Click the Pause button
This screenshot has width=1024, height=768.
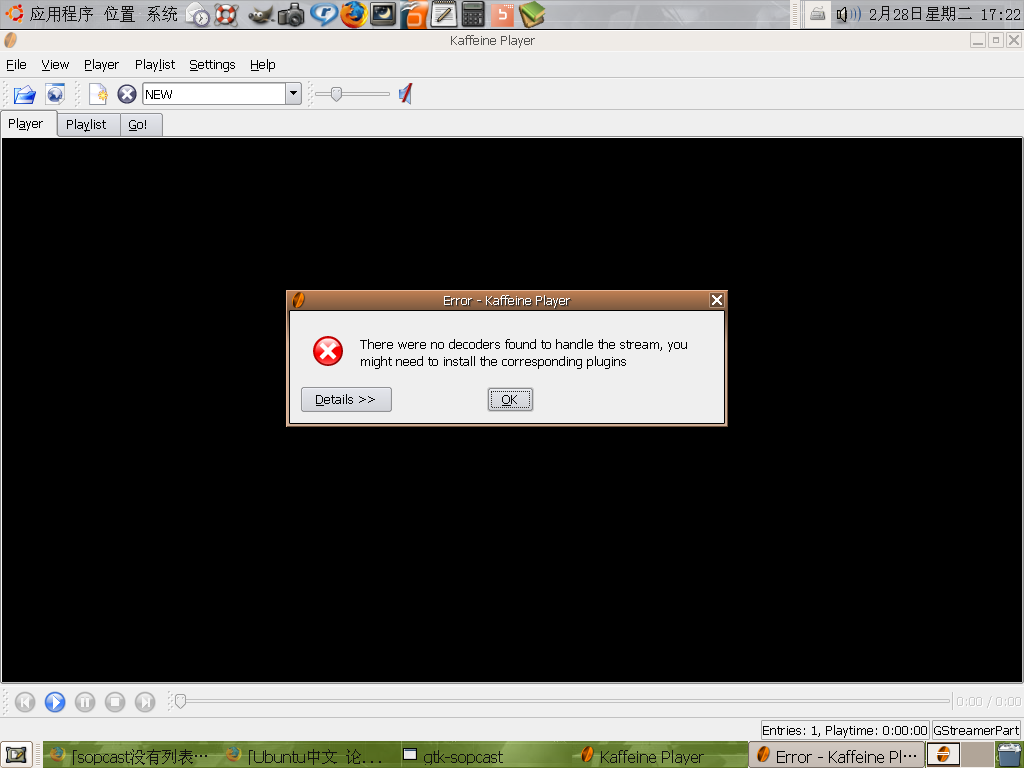pos(85,702)
